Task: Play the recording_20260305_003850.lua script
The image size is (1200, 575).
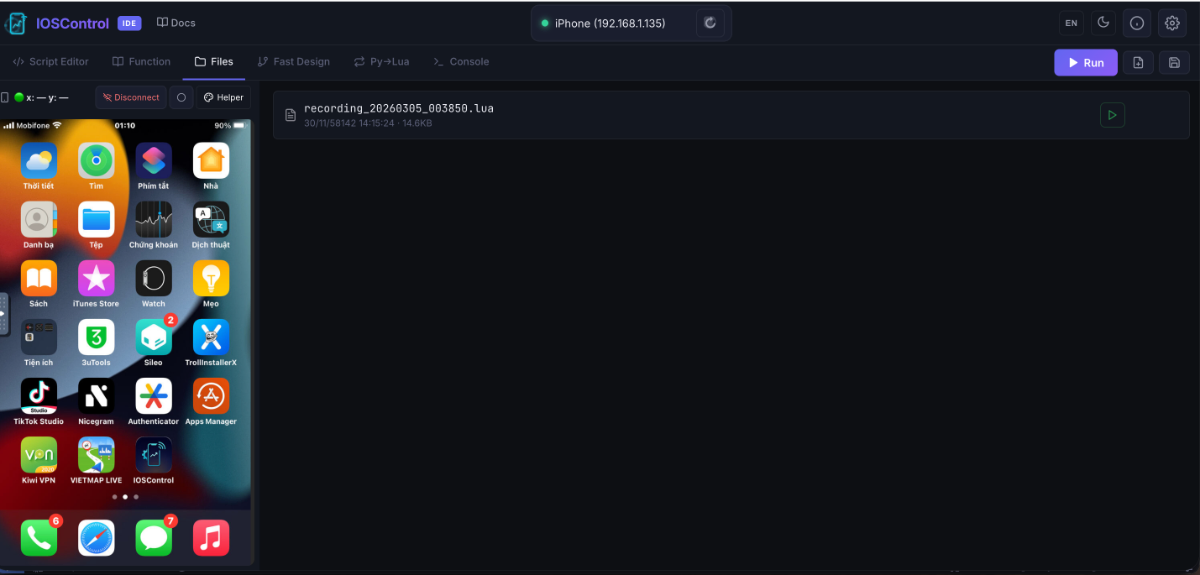Action: [x=1112, y=115]
